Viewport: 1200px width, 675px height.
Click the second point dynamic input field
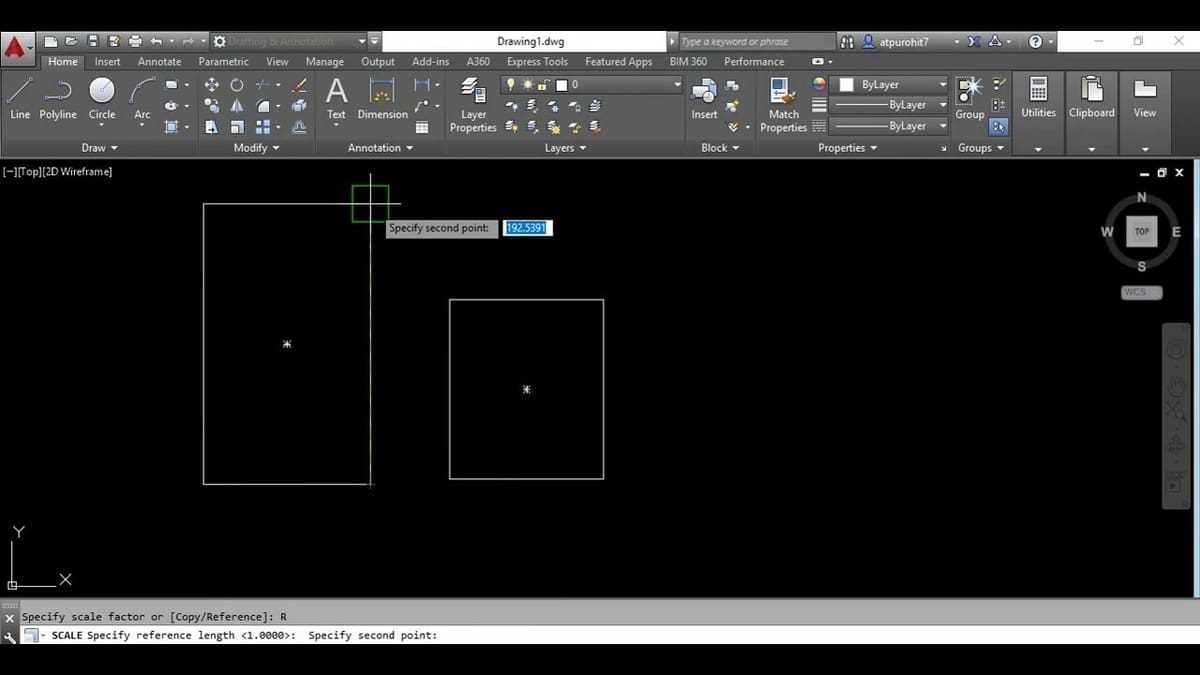tap(527, 228)
